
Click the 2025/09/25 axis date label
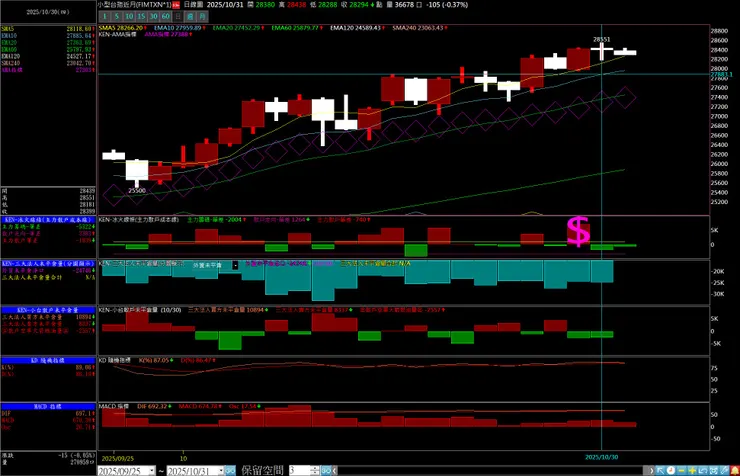(118, 458)
